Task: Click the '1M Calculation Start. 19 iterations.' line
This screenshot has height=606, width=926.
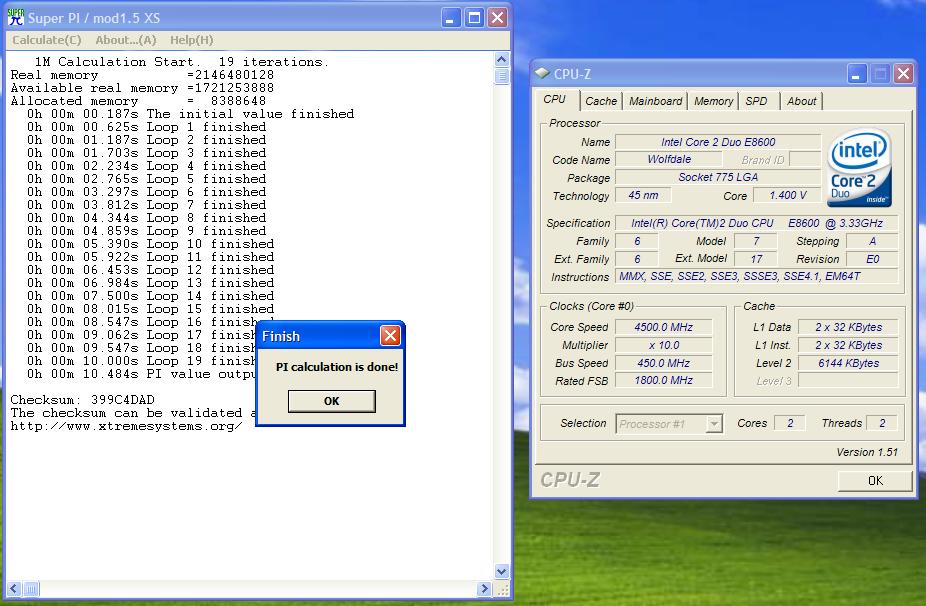Action: [x=181, y=62]
